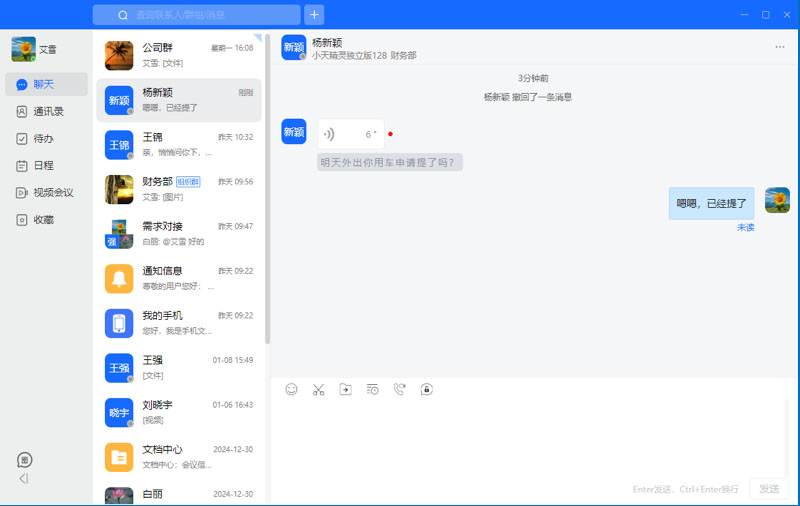The width and height of the screenshot is (800, 506).
Task: Click the scissors screenshot tool
Action: 318,389
